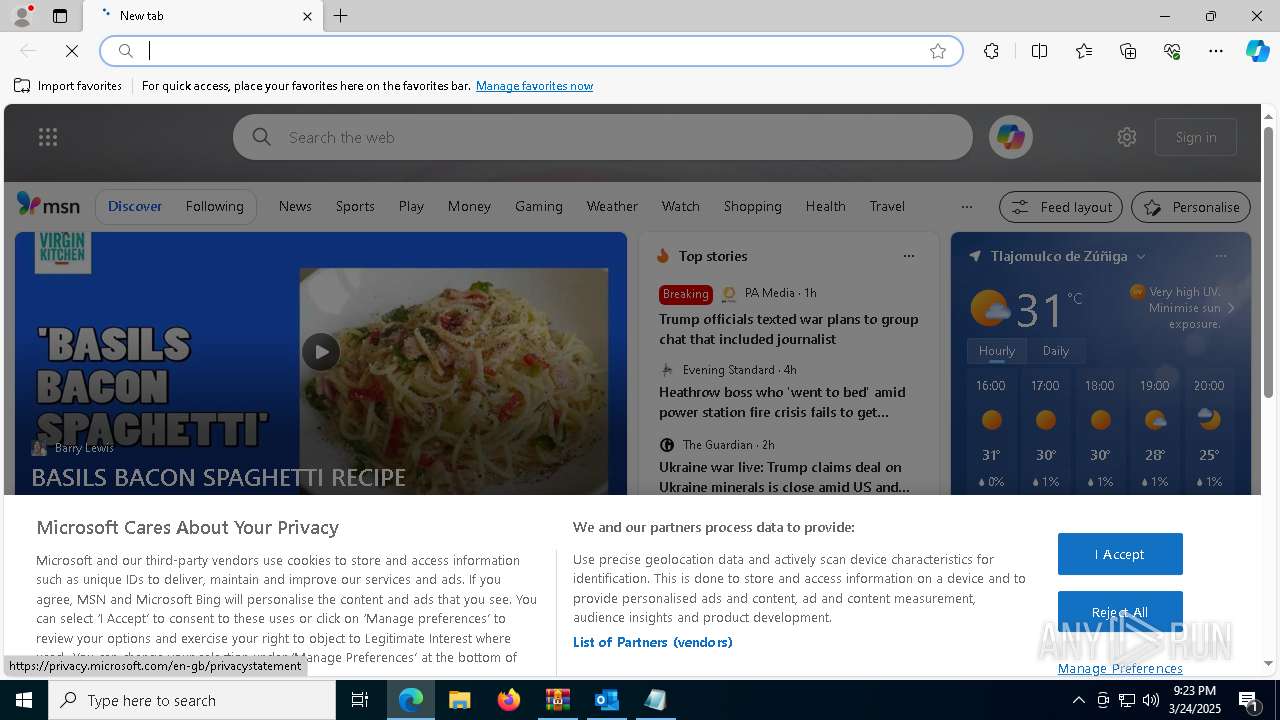Open the MSN app launcher grid
This screenshot has height=720, width=1280.
(48, 137)
